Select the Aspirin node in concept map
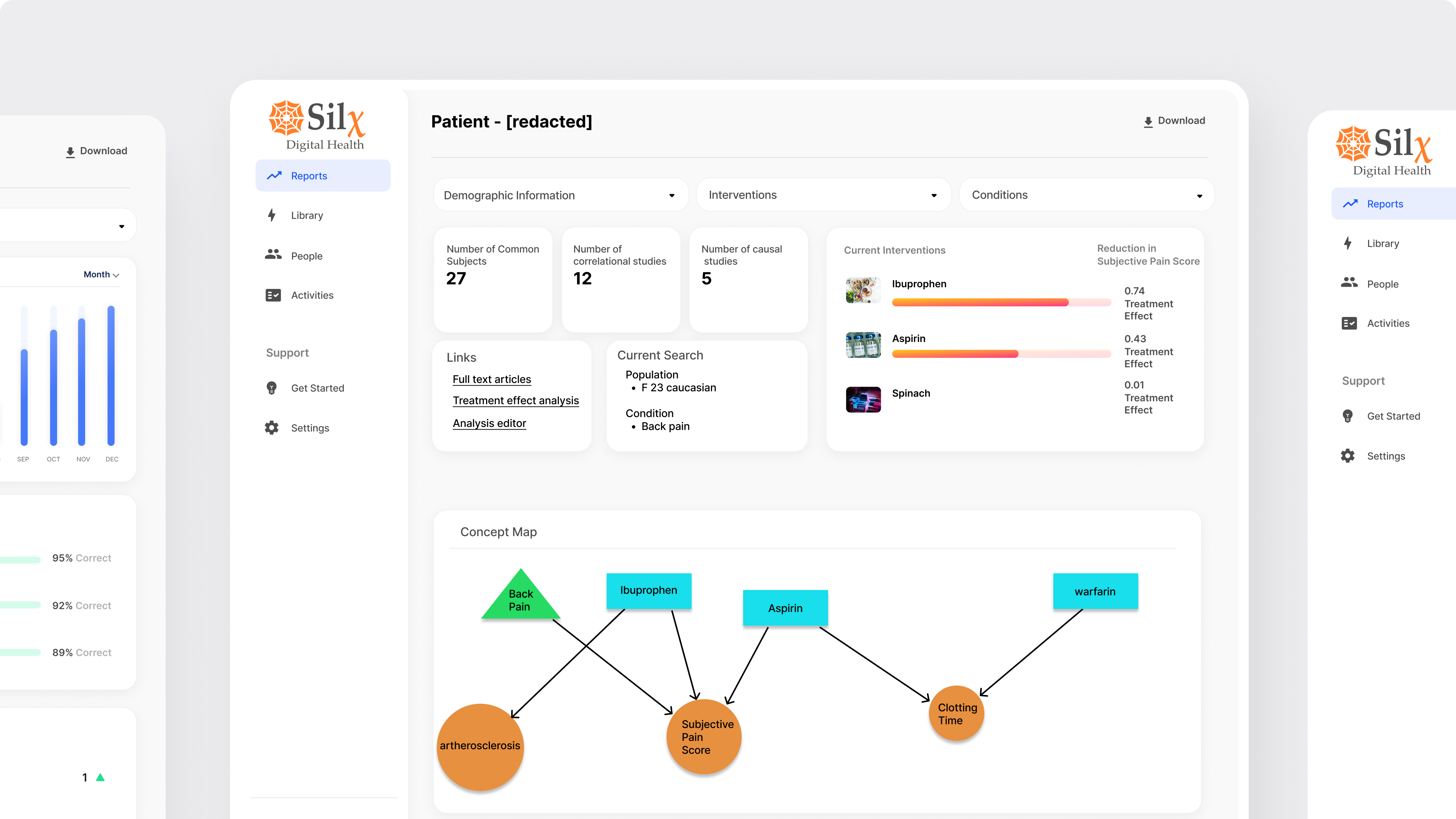 point(785,608)
